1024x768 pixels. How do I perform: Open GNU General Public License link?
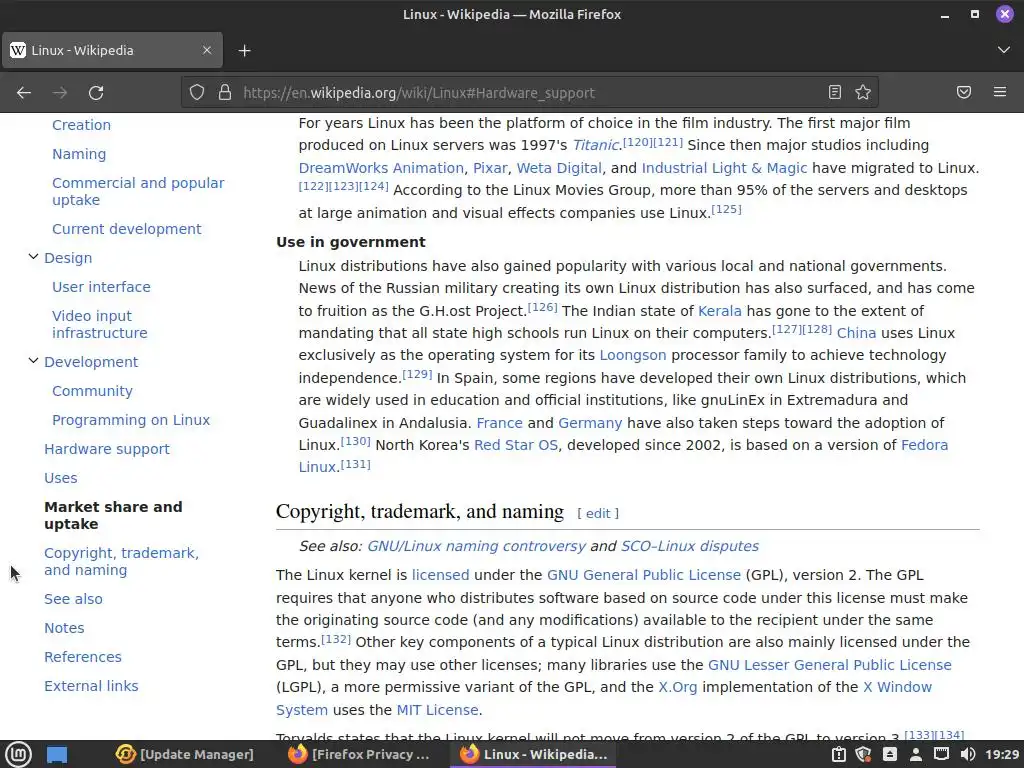click(x=644, y=575)
